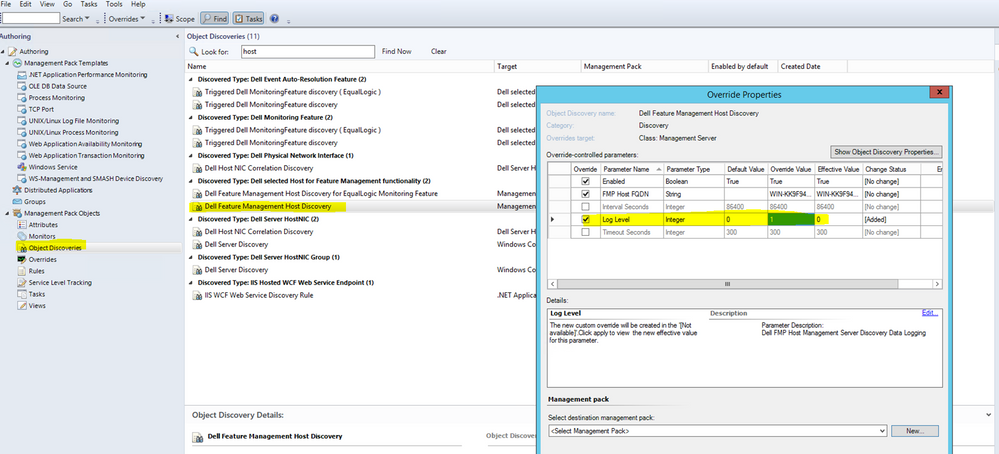Open the Views node icon
The image size is (999, 454).
(22, 306)
